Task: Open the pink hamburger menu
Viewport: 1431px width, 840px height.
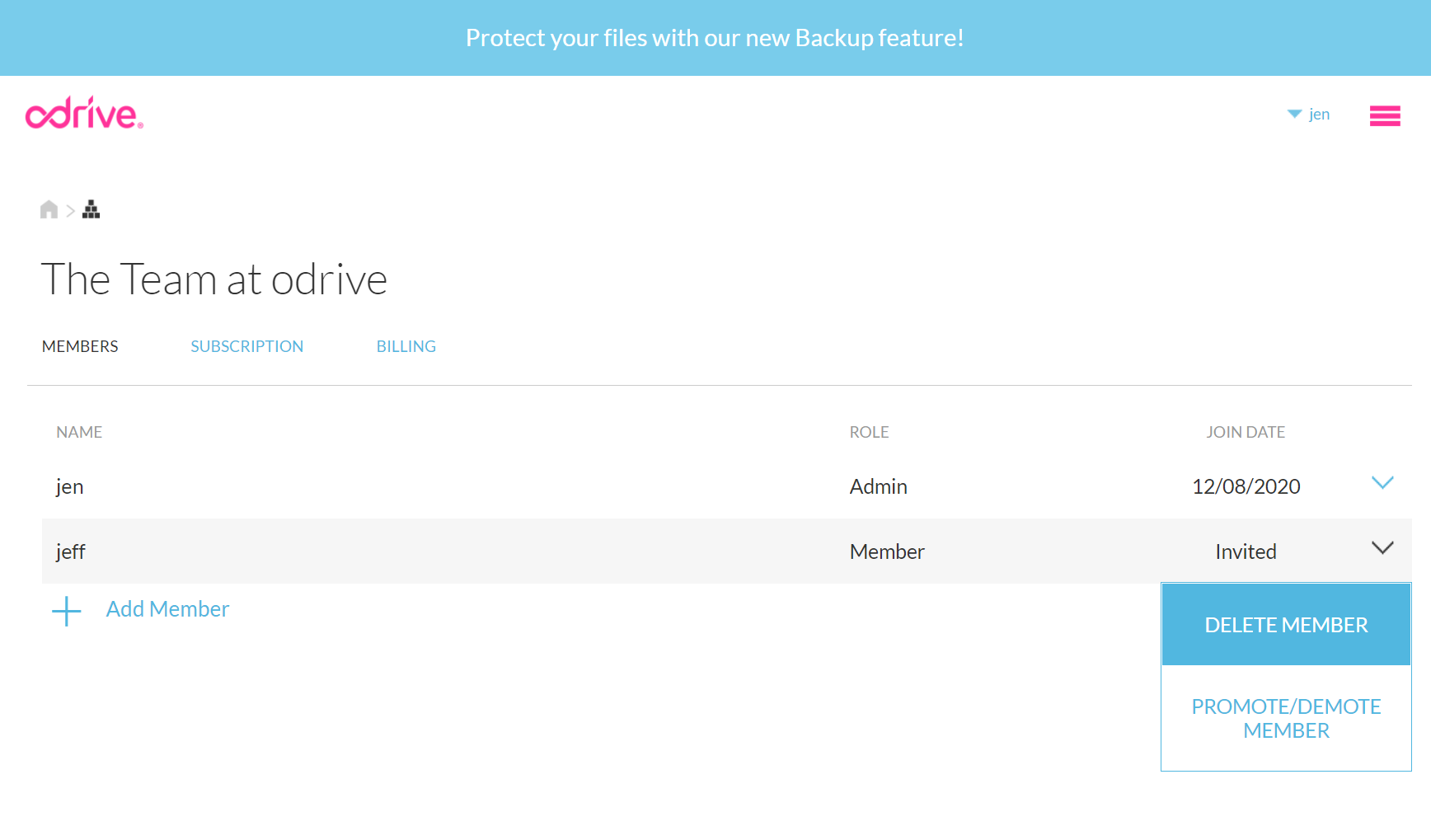Action: [1384, 116]
